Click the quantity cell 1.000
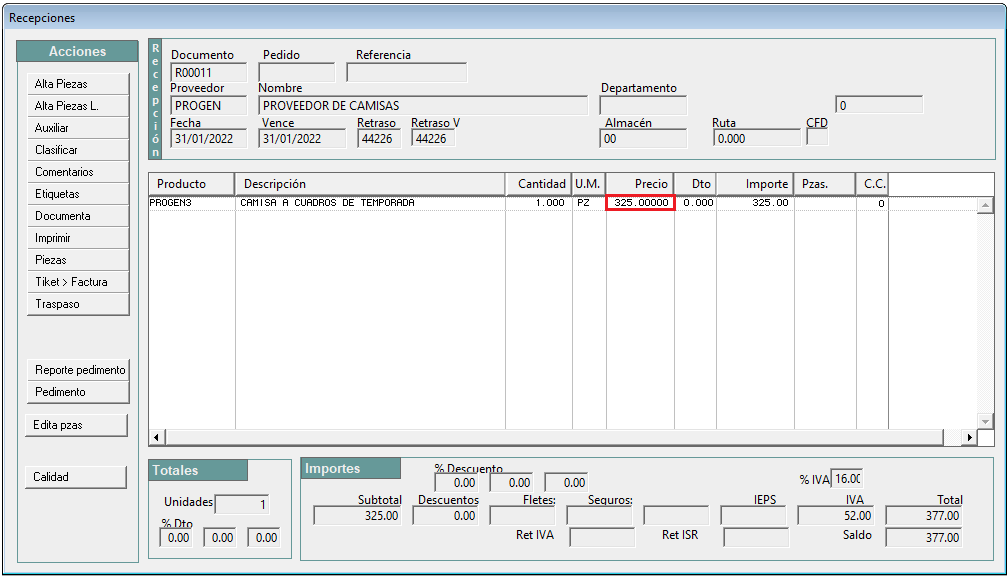Image resolution: width=1008 pixels, height=577 pixels. pyautogui.click(x=539, y=203)
